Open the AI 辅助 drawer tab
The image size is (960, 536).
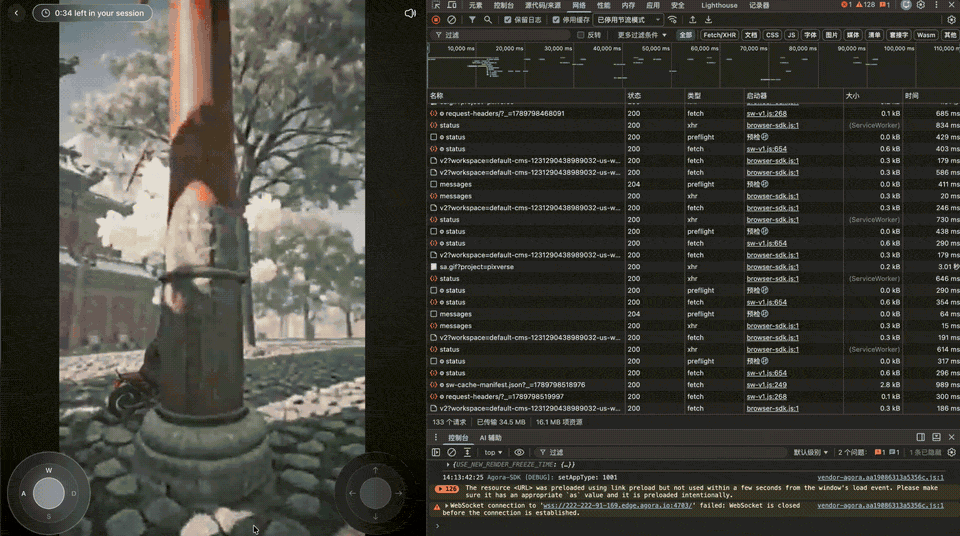click(x=490, y=437)
